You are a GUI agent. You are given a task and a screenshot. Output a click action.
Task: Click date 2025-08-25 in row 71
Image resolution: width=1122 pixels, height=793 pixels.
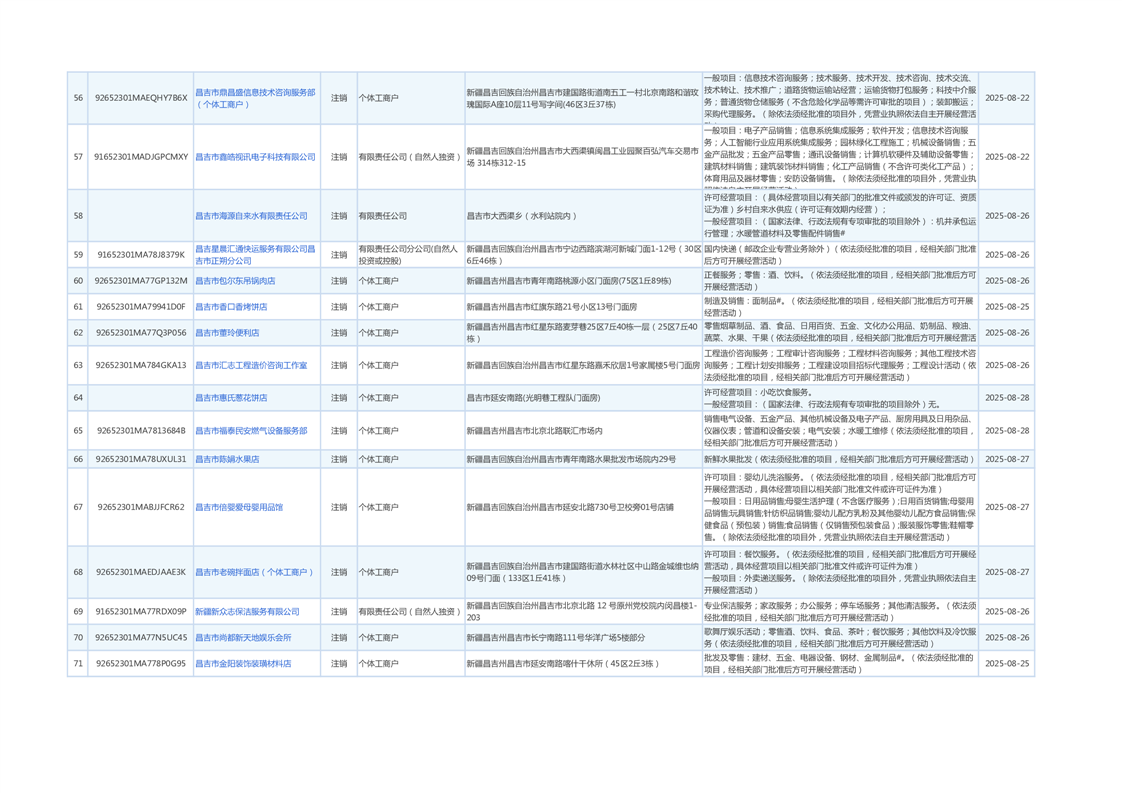1007,663
